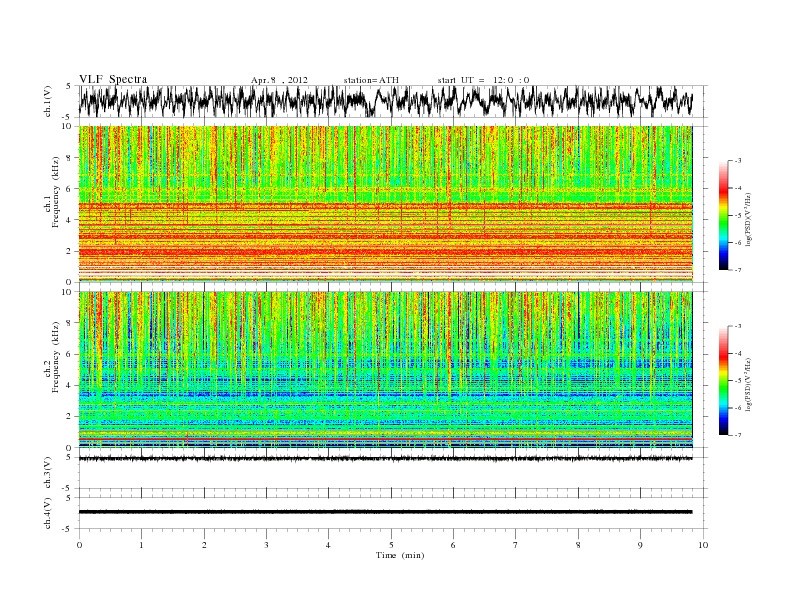Click inside the ch.2 spectrogram panel
This screenshot has width=792, height=612.
coord(385,370)
